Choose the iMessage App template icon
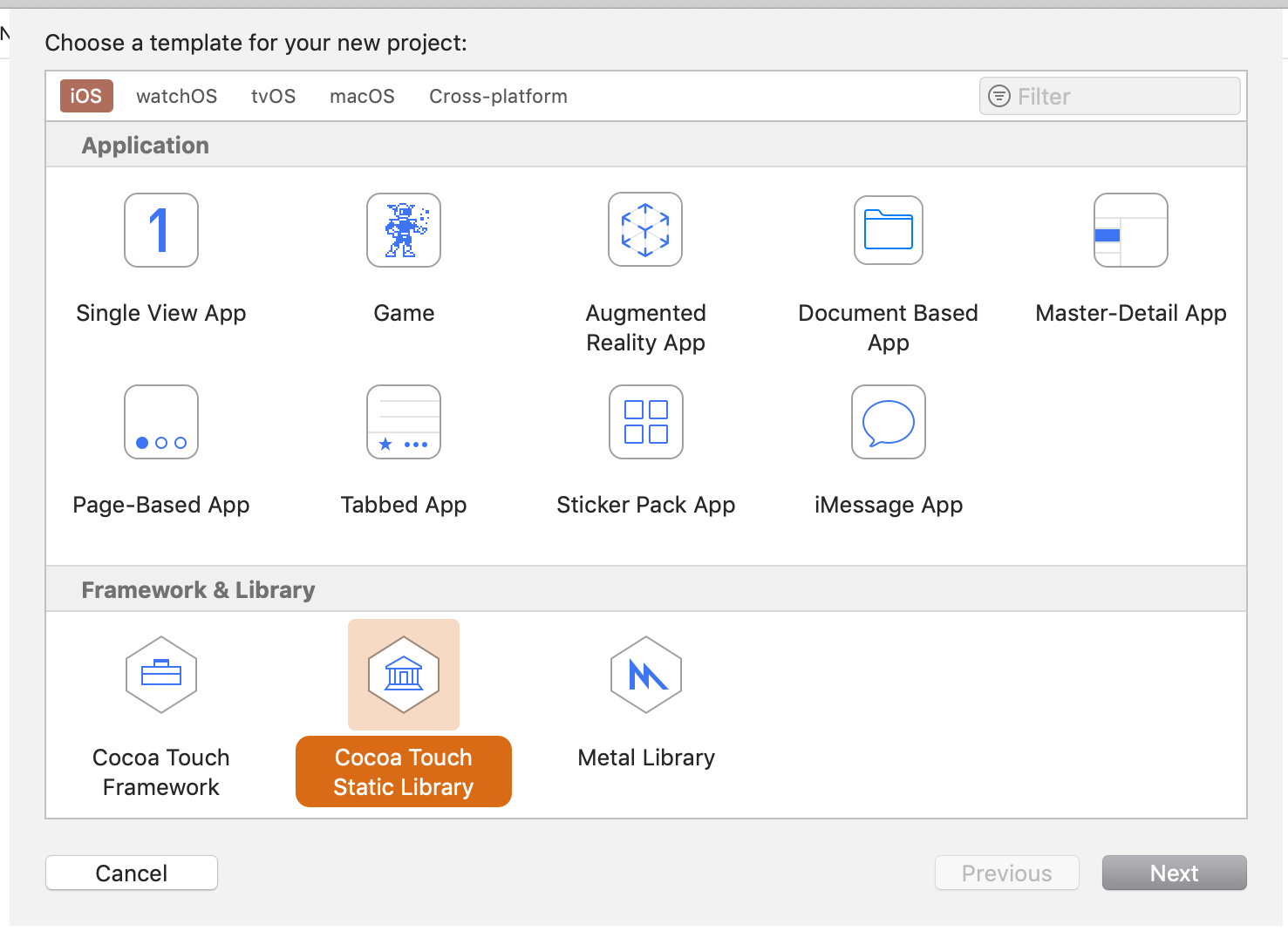This screenshot has height=931, width=1288. 888,422
